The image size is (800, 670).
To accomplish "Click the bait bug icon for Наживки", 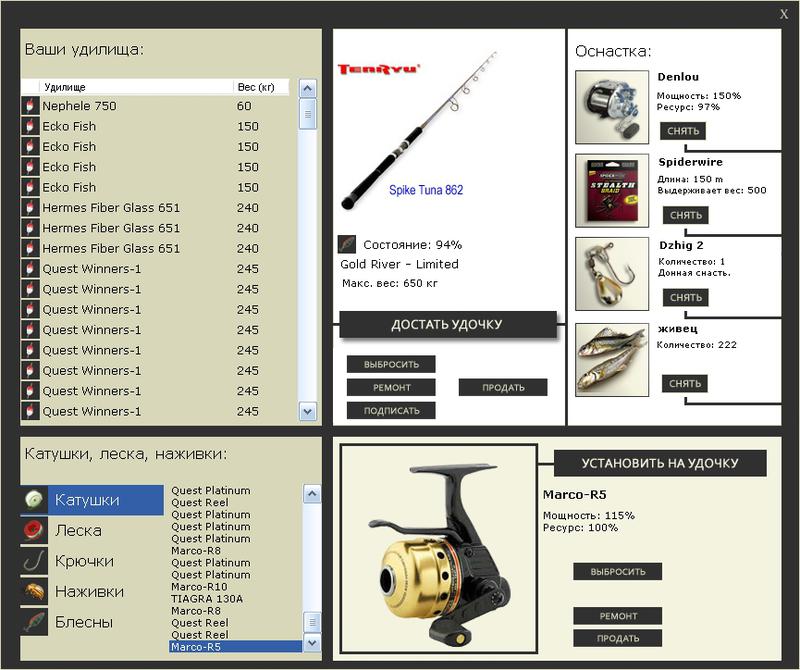I will tap(34, 591).
